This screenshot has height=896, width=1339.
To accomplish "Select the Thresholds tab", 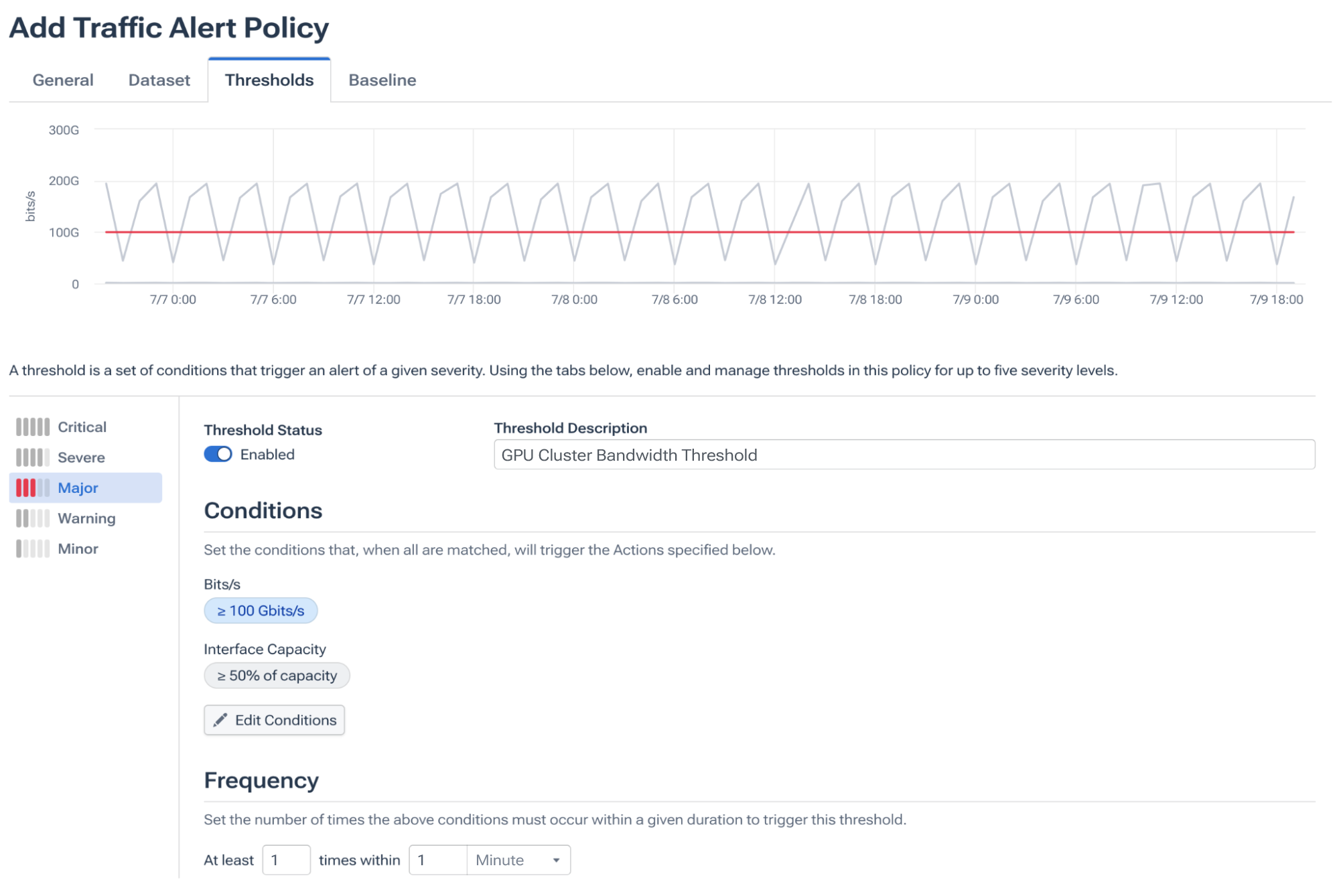I will (269, 80).
